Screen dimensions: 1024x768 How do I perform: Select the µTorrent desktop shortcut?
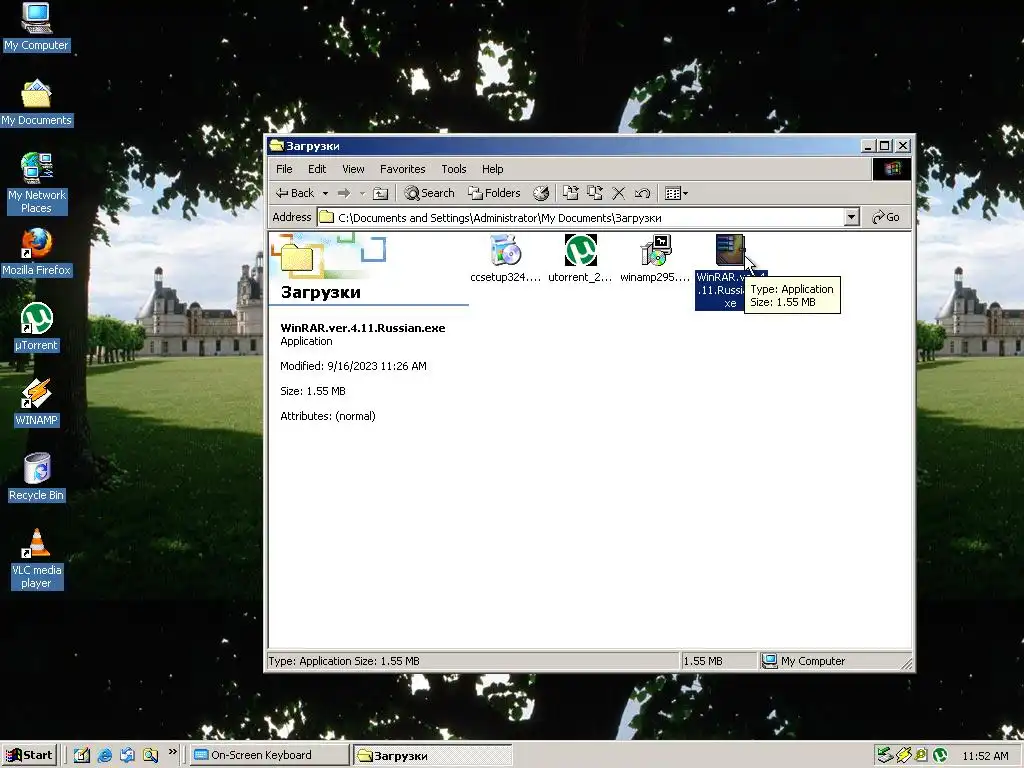(x=36, y=328)
